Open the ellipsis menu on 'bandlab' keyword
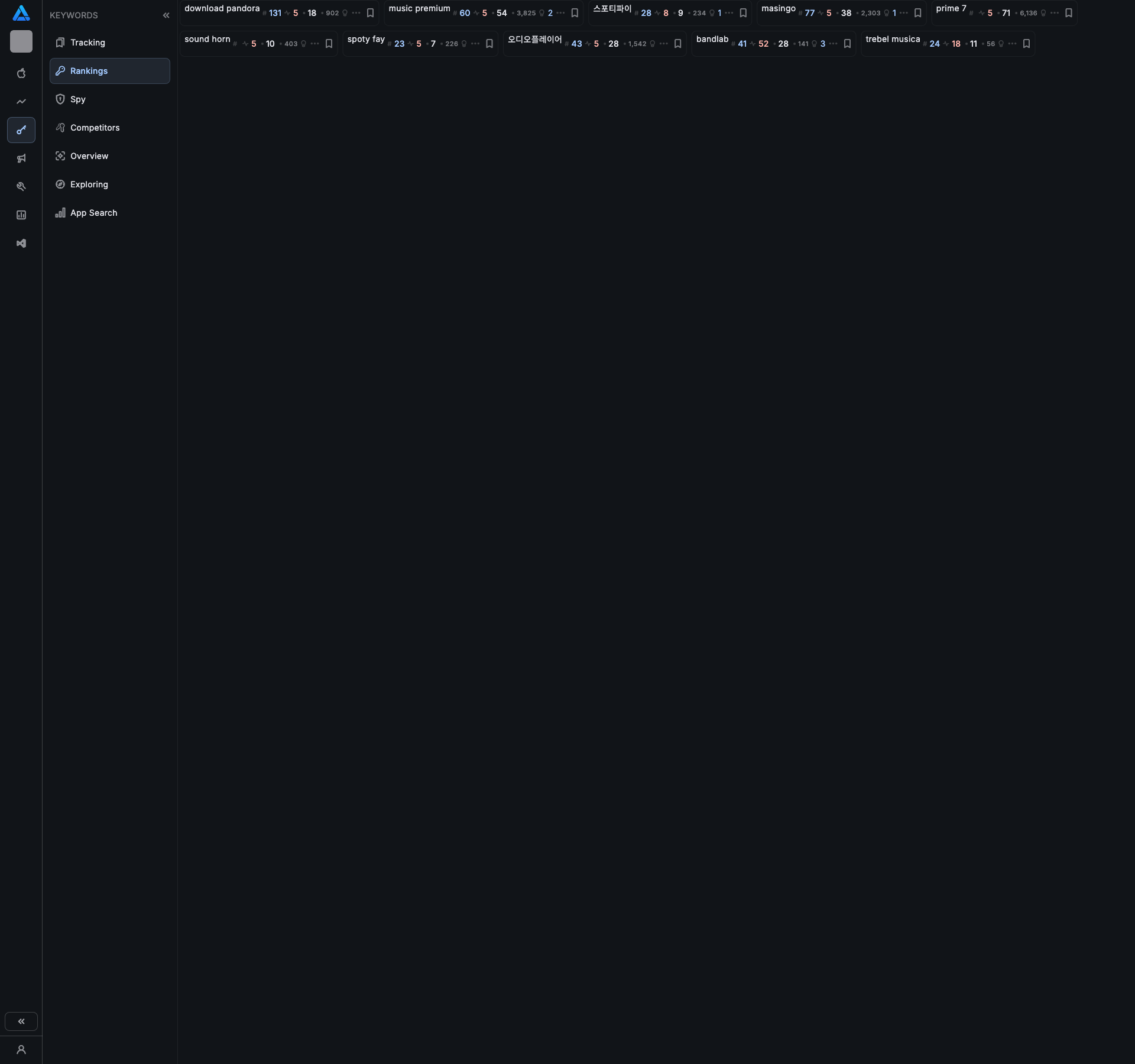 pyautogui.click(x=834, y=44)
